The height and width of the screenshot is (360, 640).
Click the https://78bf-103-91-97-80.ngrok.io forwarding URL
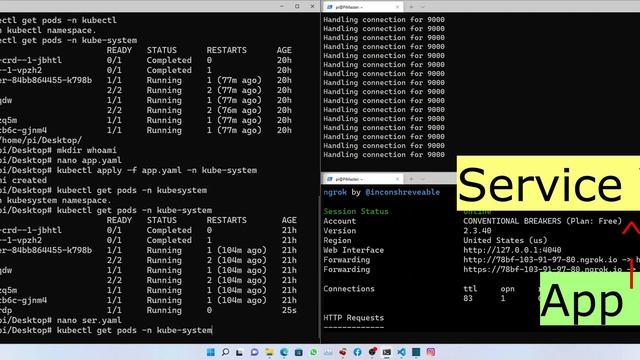(x=542, y=269)
